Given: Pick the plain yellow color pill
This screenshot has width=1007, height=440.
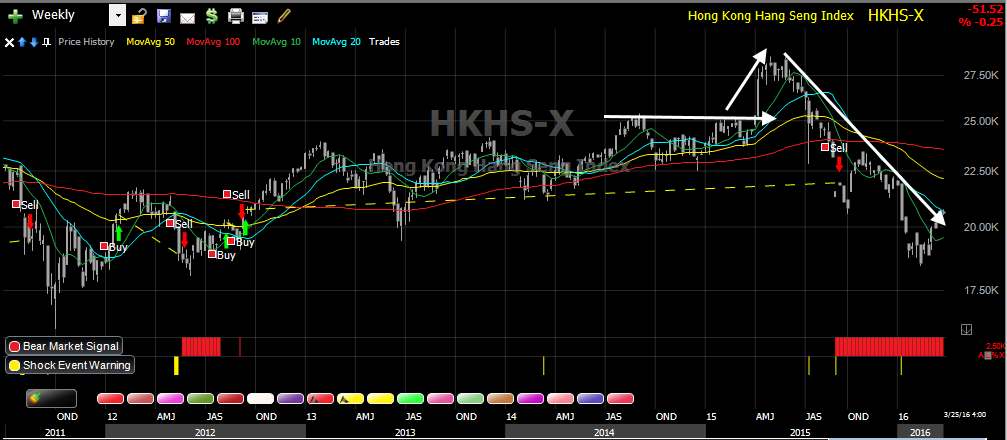Looking at the screenshot, I should tap(380, 399).
